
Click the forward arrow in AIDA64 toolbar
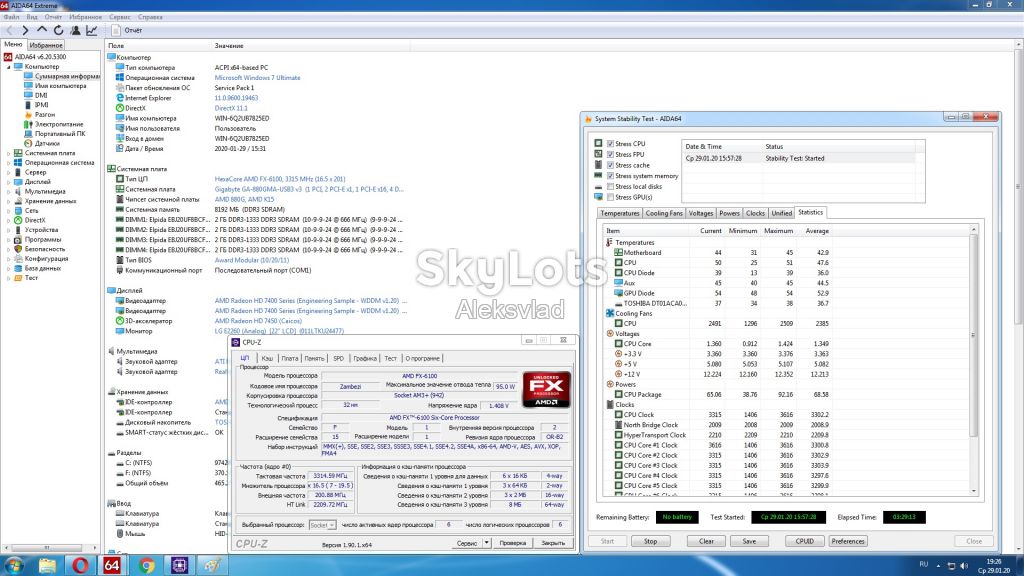tap(25, 30)
